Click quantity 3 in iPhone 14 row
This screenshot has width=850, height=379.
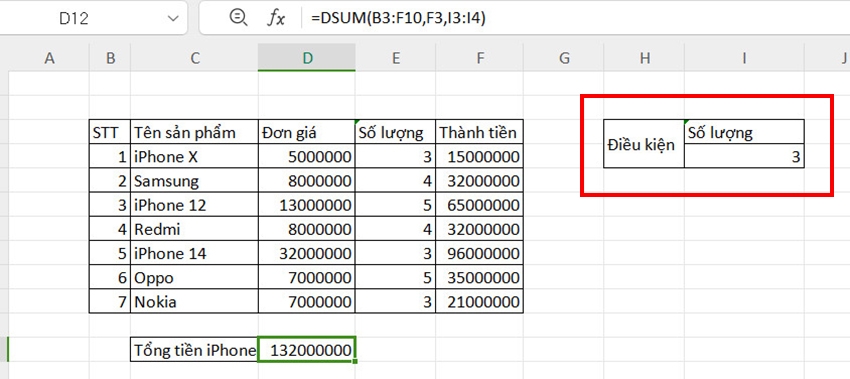pyautogui.click(x=396, y=253)
